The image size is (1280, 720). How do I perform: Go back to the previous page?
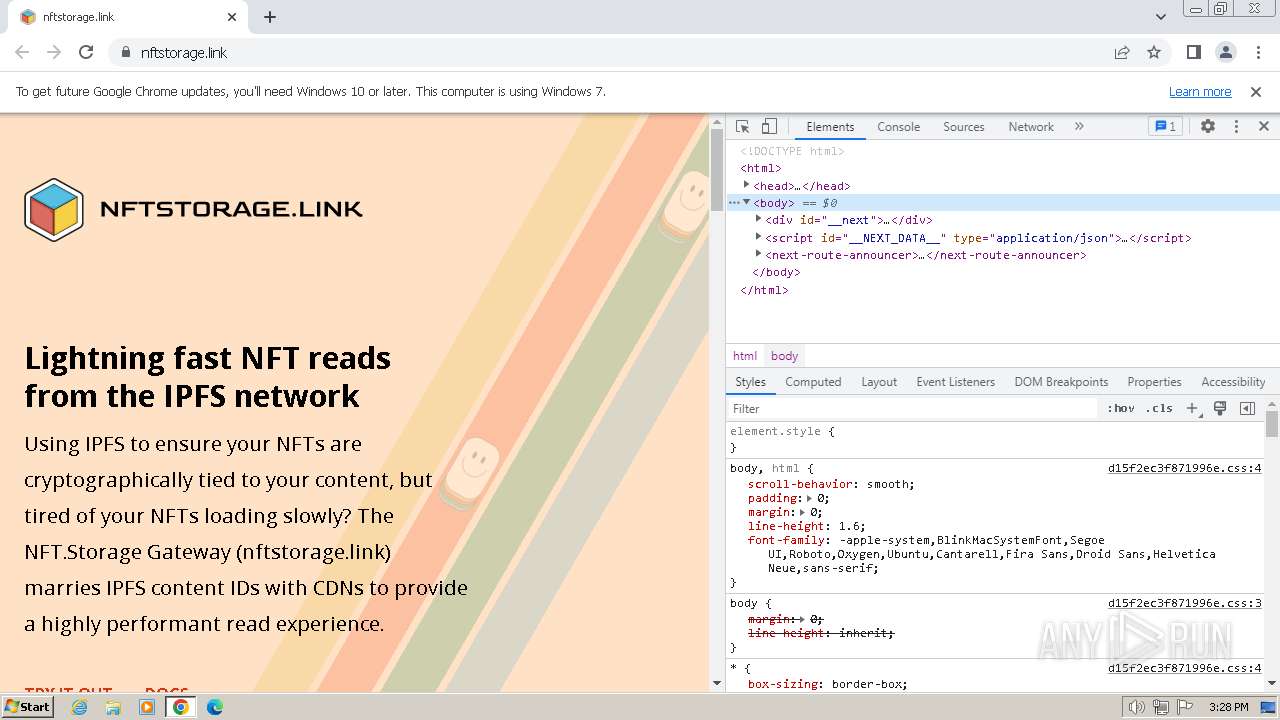22,52
